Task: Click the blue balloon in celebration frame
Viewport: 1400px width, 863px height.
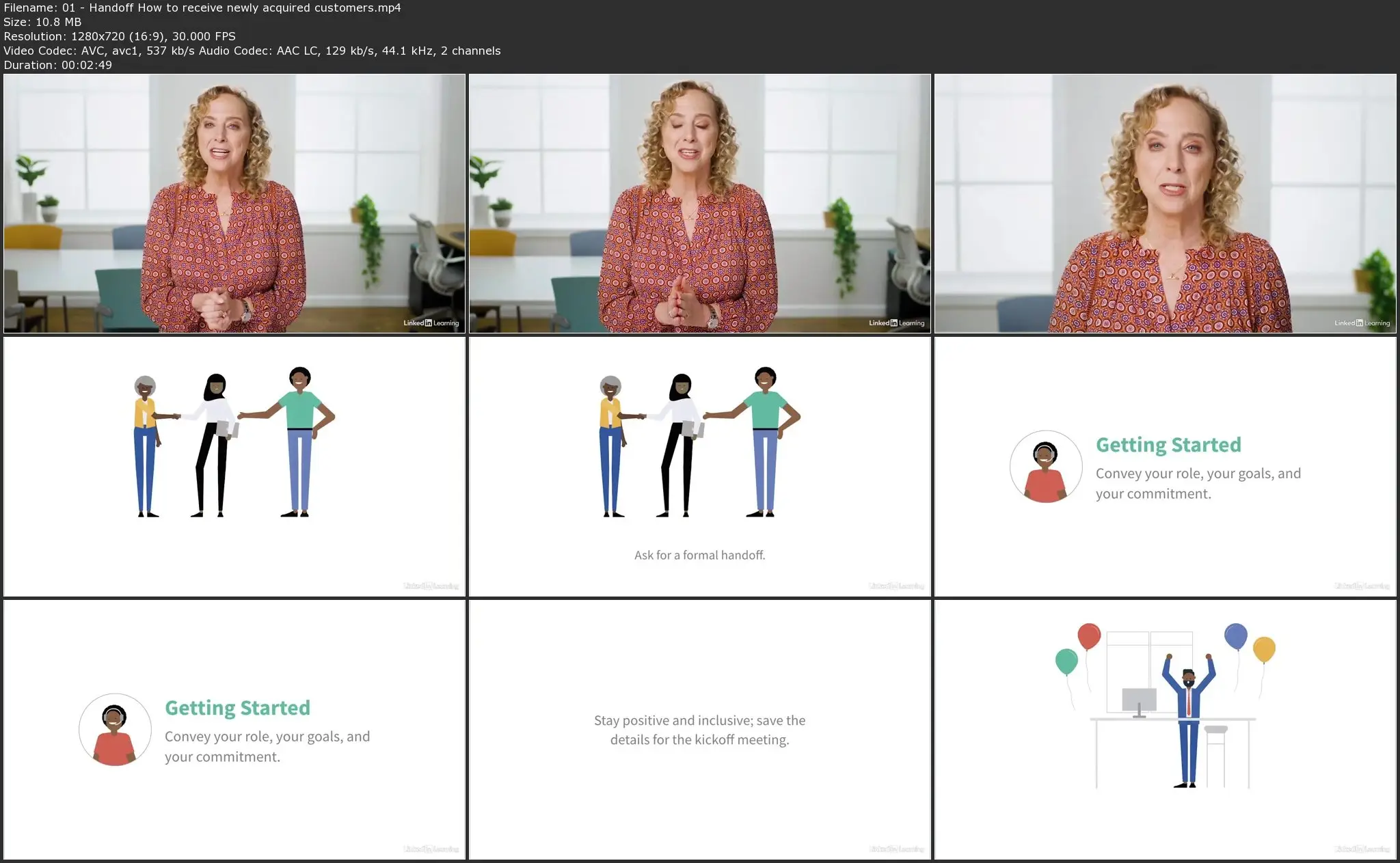Action: [1235, 636]
